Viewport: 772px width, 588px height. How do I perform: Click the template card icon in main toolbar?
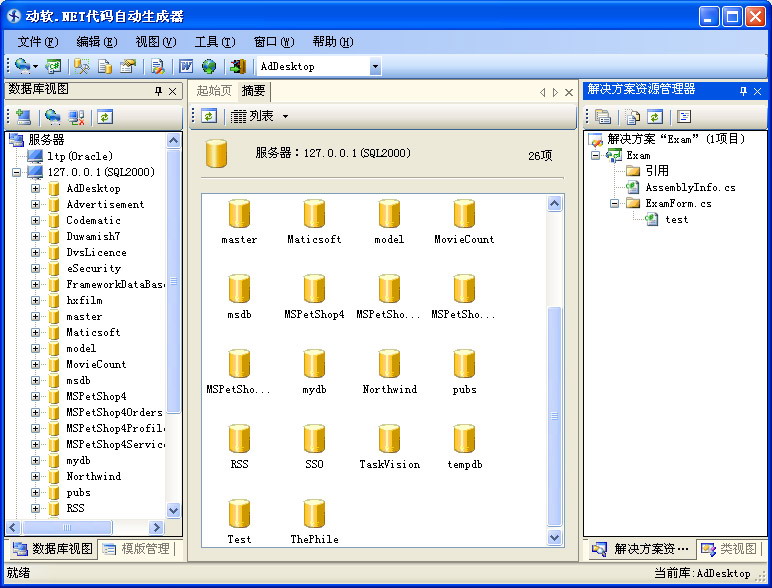(x=128, y=66)
